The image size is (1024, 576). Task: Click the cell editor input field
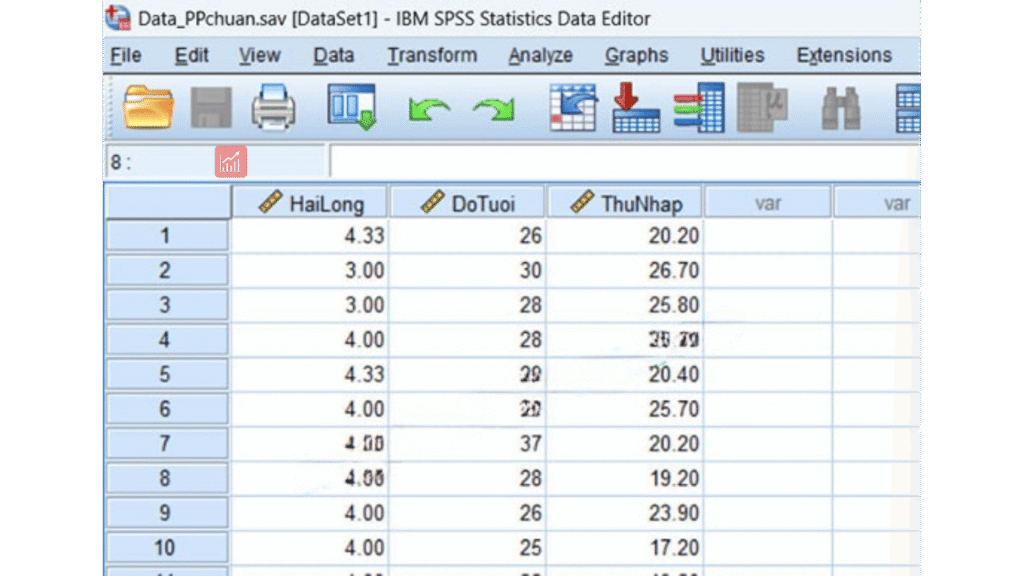coord(620,162)
